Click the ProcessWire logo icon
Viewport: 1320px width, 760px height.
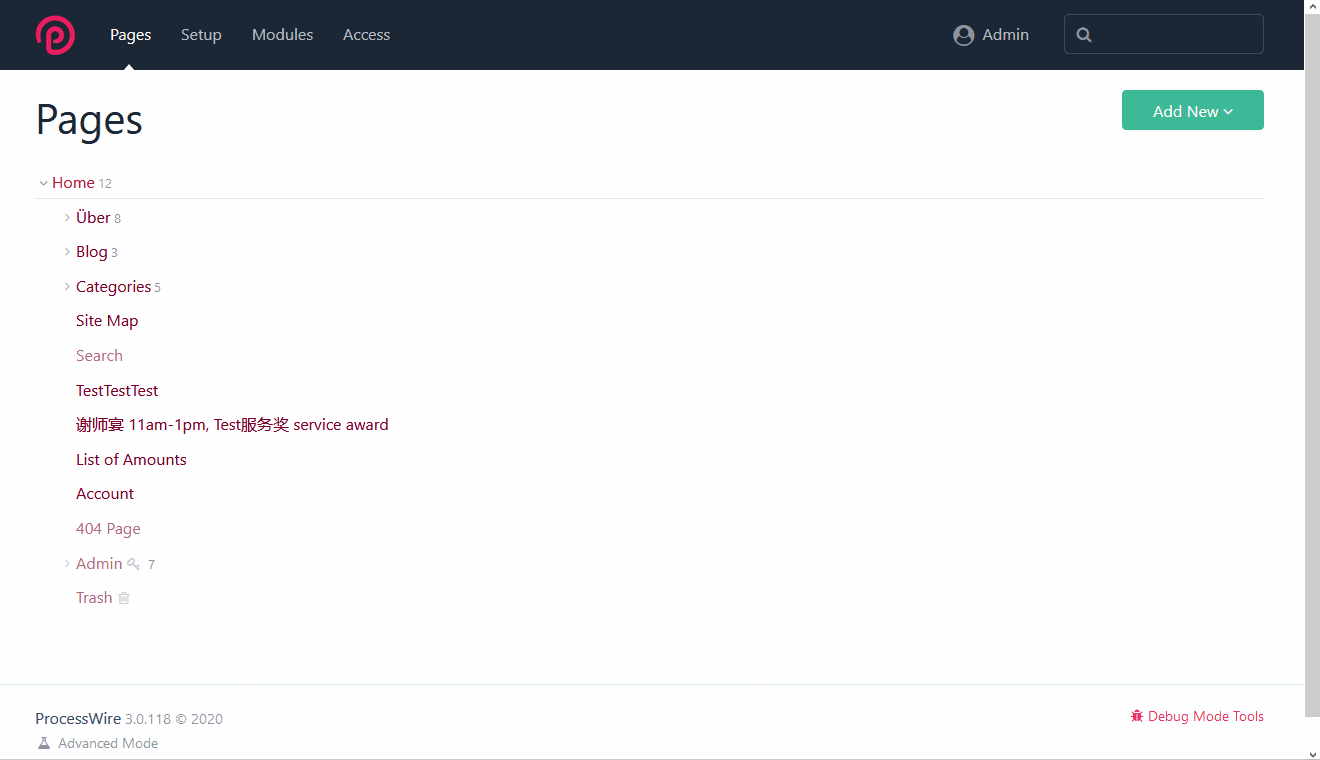[55, 35]
